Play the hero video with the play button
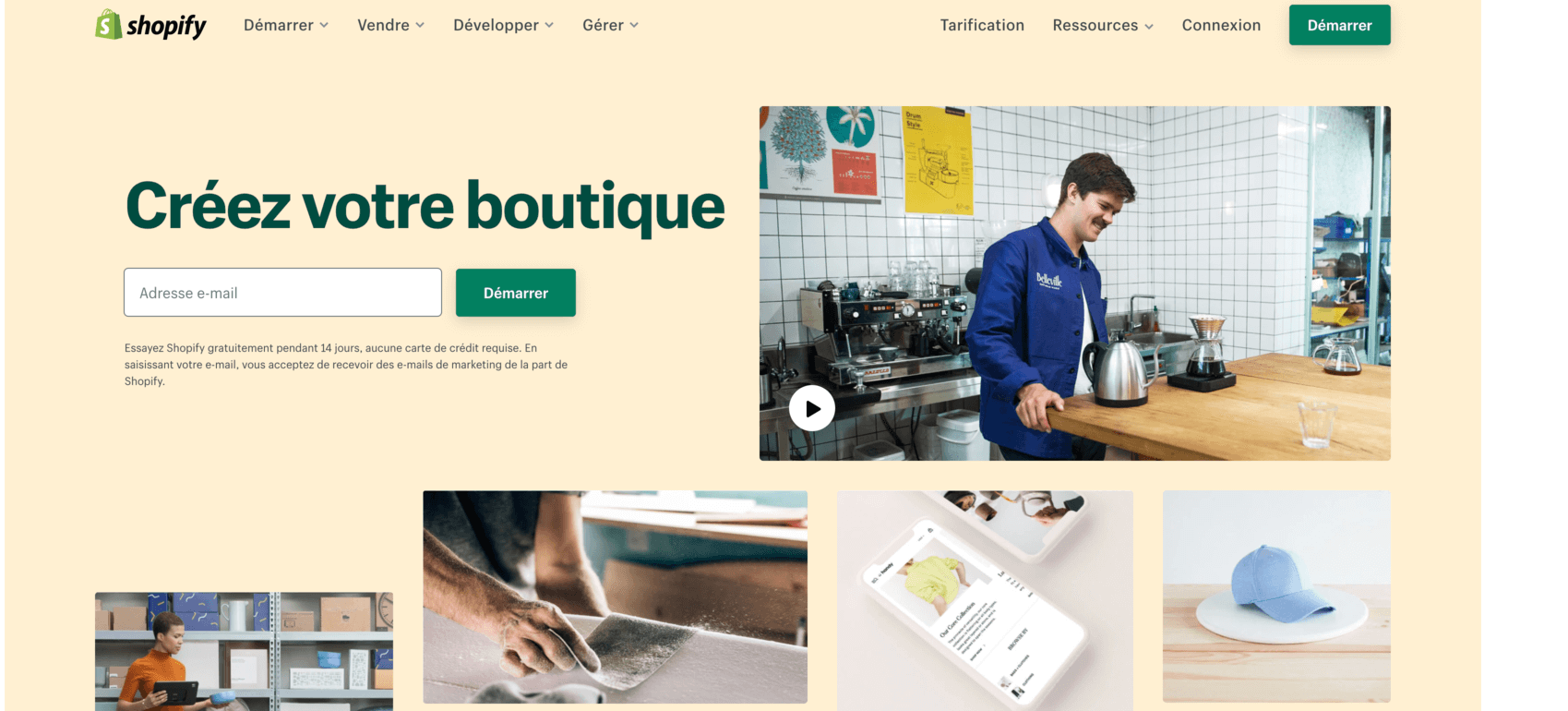The image size is (1568, 711). pyautogui.click(x=812, y=408)
